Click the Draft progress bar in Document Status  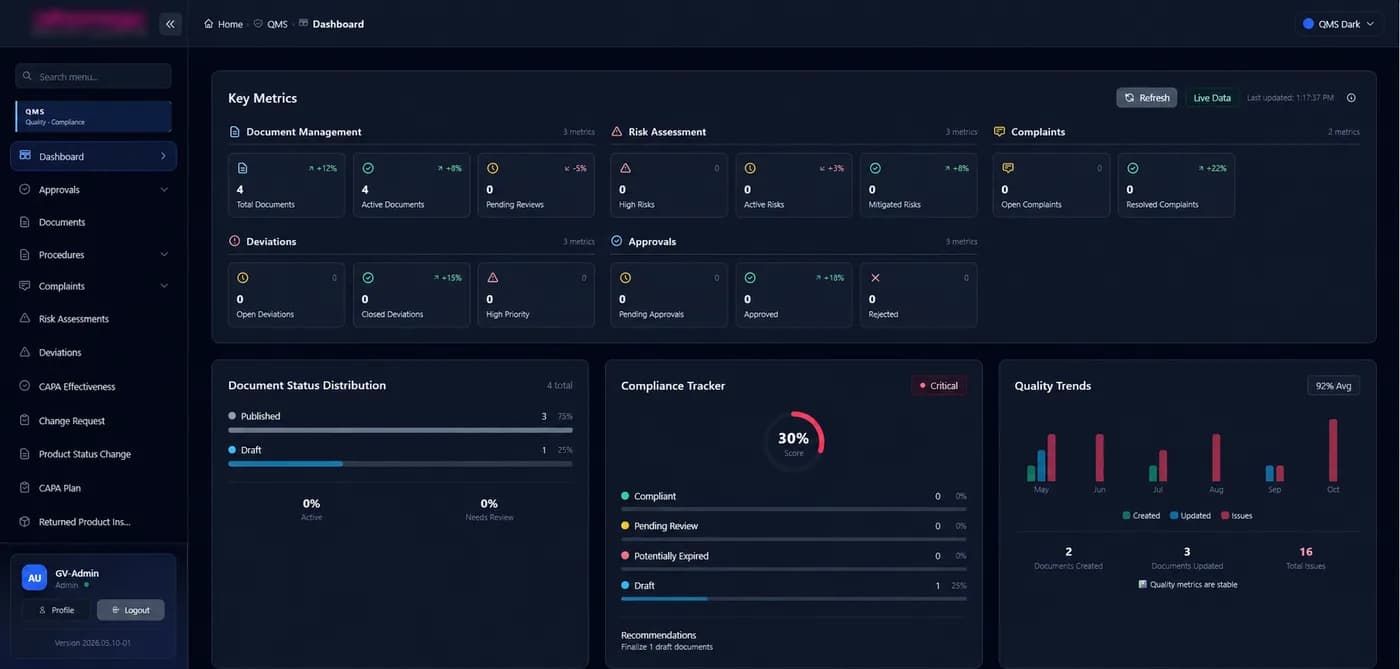tap(400, 464)
